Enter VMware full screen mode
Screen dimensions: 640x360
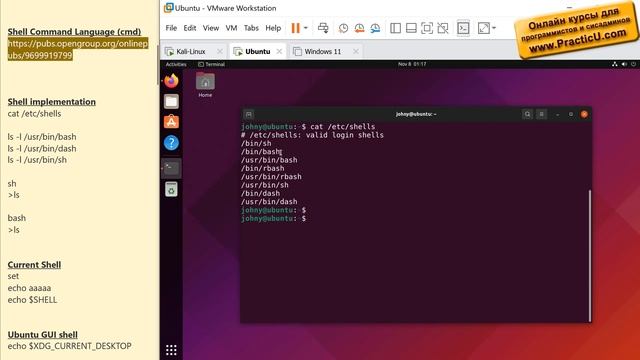point(427,28)
